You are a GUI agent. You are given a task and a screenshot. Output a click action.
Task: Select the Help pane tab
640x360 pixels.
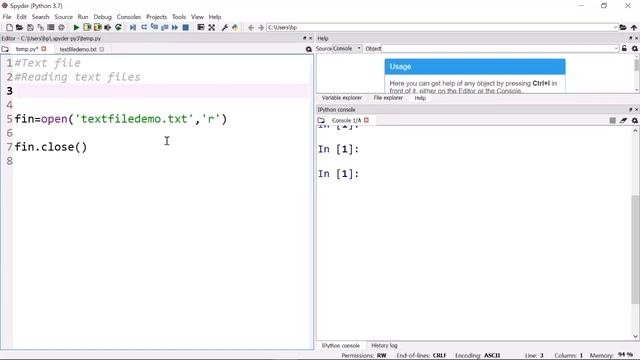click(x=420, y=98)
